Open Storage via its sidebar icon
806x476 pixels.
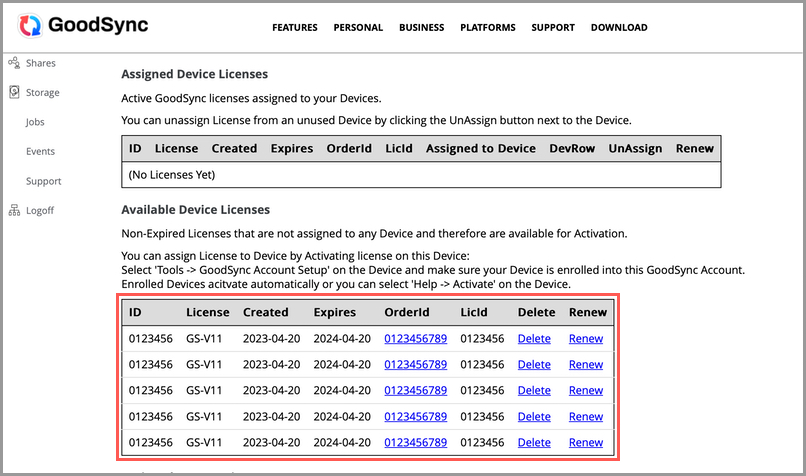pyautogui.click(x=14, y=92)
